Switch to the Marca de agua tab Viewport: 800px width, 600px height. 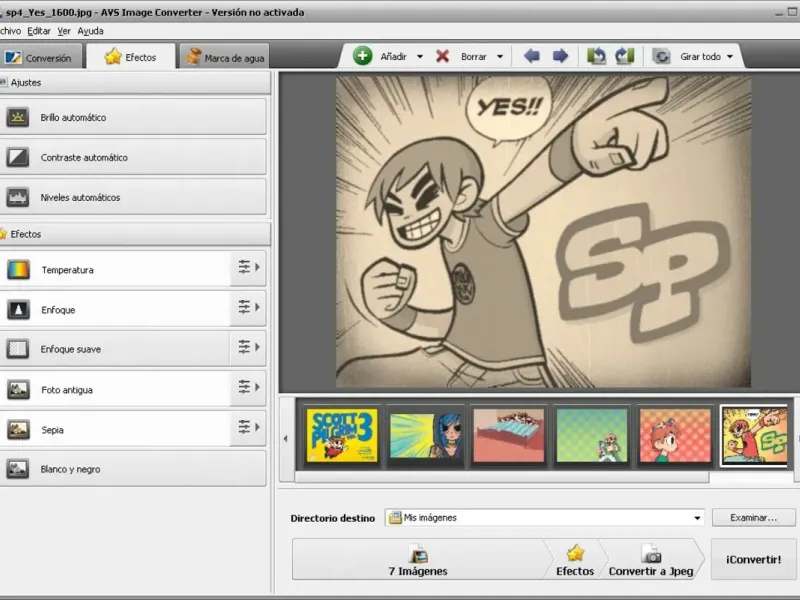click(224, 57)
